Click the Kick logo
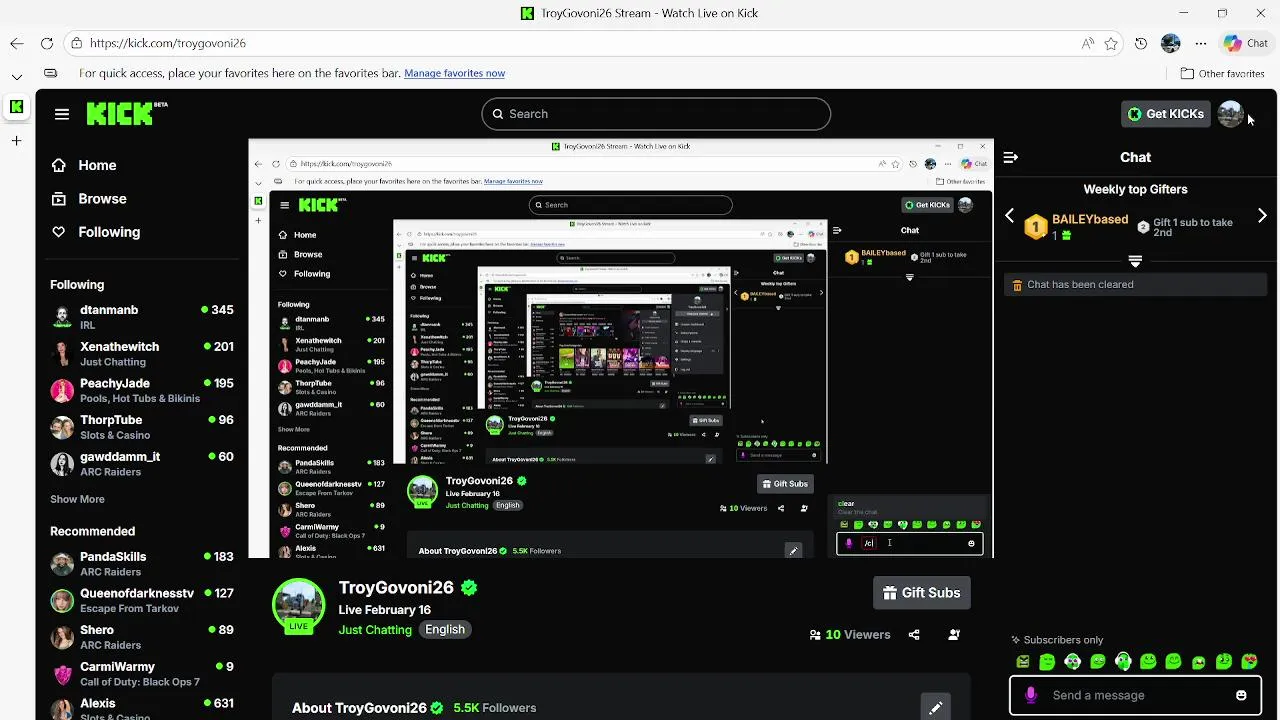This screenshot has width=1280, height=720. tap(126, 113)
